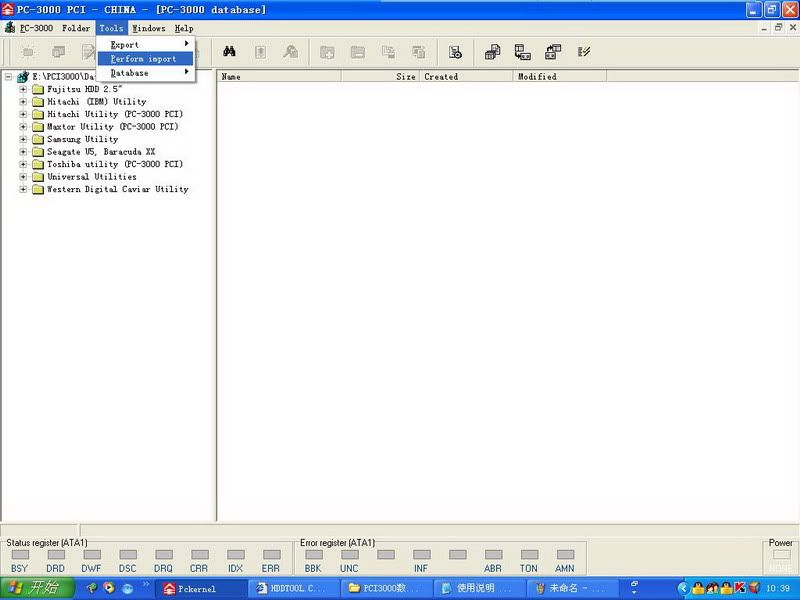
Task: Switch to Pckernel taskbar button
Action: tap(201, 589)
